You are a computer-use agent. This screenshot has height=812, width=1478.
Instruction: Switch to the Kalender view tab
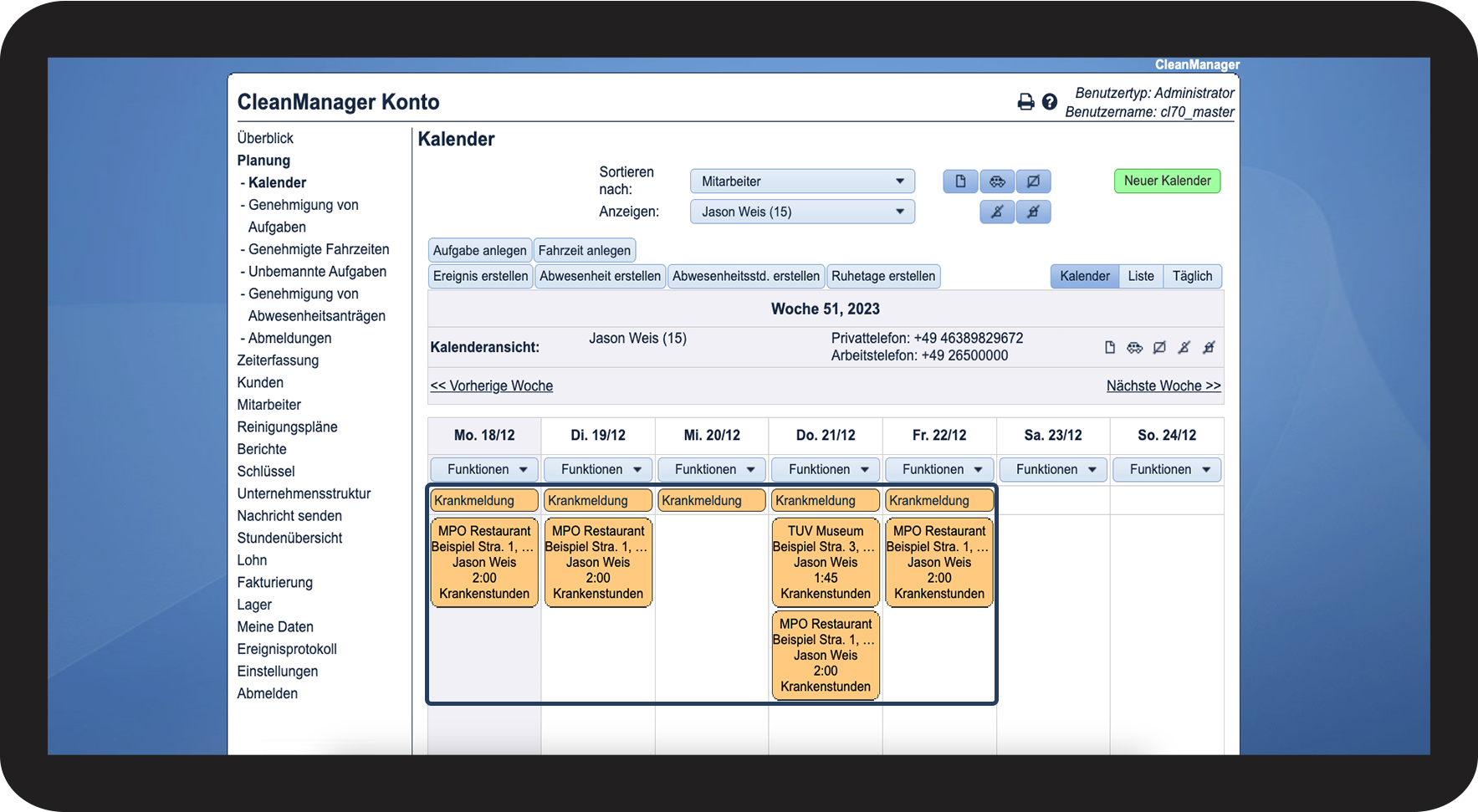point(1085,276)
